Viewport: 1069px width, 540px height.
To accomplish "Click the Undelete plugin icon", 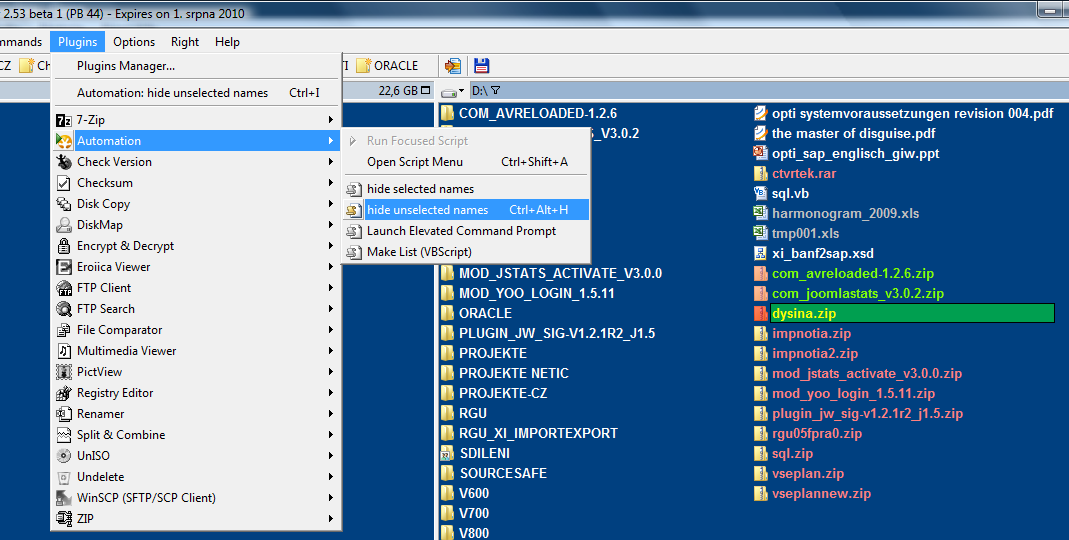I will (63, 477).
